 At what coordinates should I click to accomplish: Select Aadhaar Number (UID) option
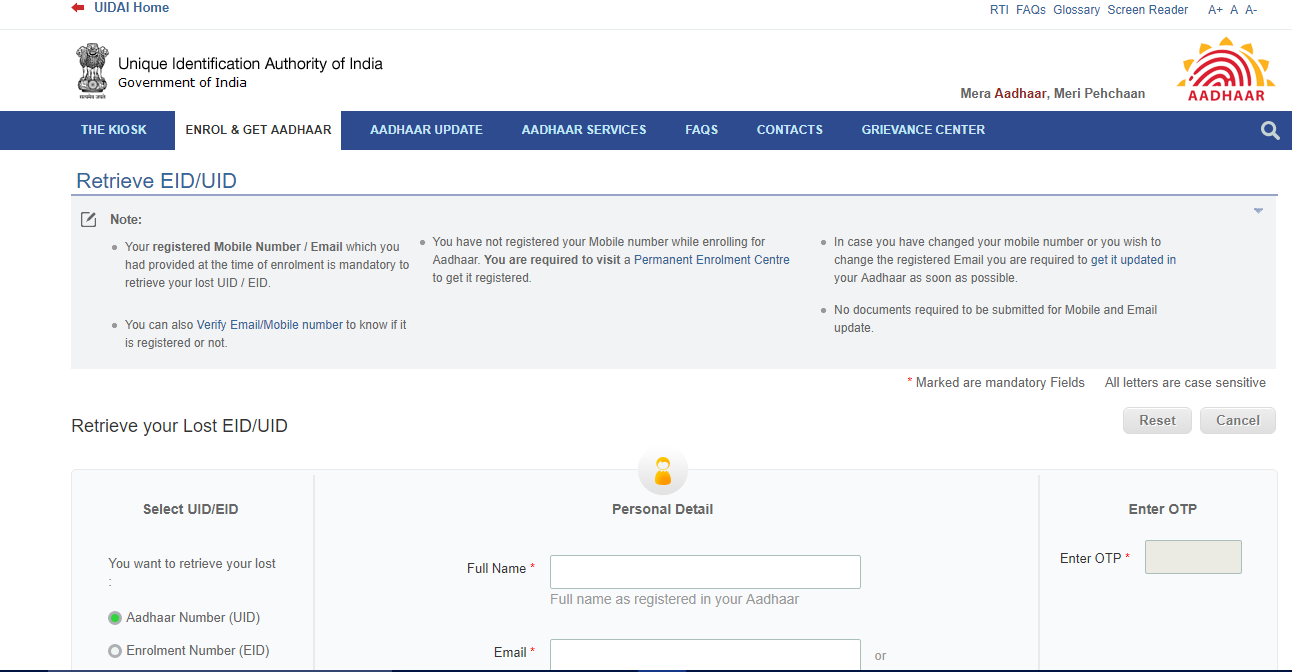pyautogui.click(x=115, y=618)
